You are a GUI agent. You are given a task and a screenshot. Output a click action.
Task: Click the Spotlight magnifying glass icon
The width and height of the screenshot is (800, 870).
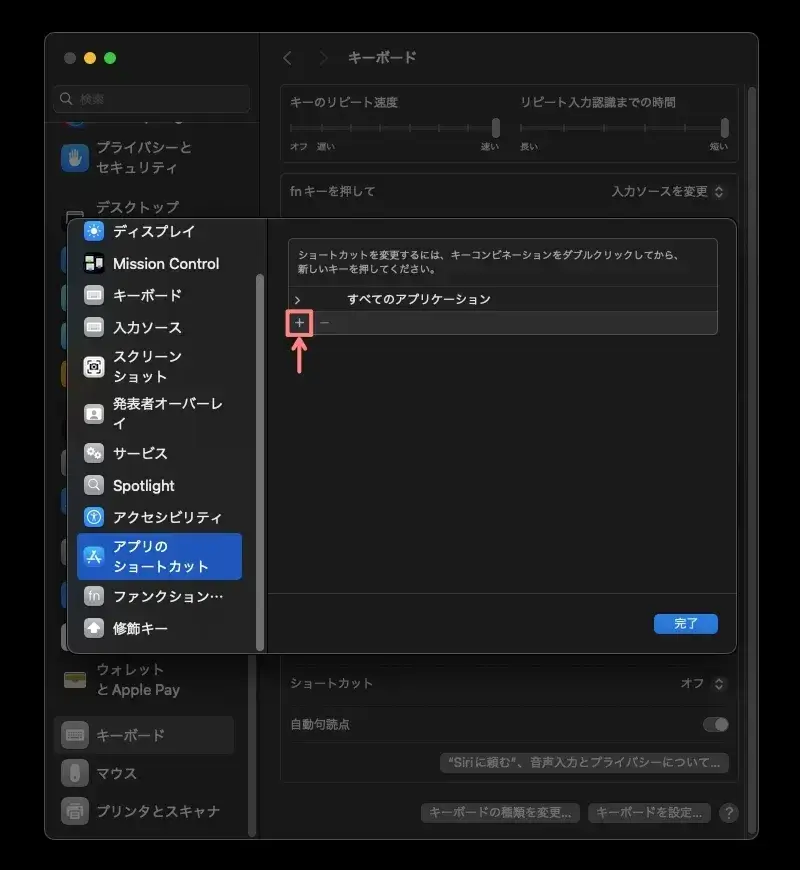(95, 485)
